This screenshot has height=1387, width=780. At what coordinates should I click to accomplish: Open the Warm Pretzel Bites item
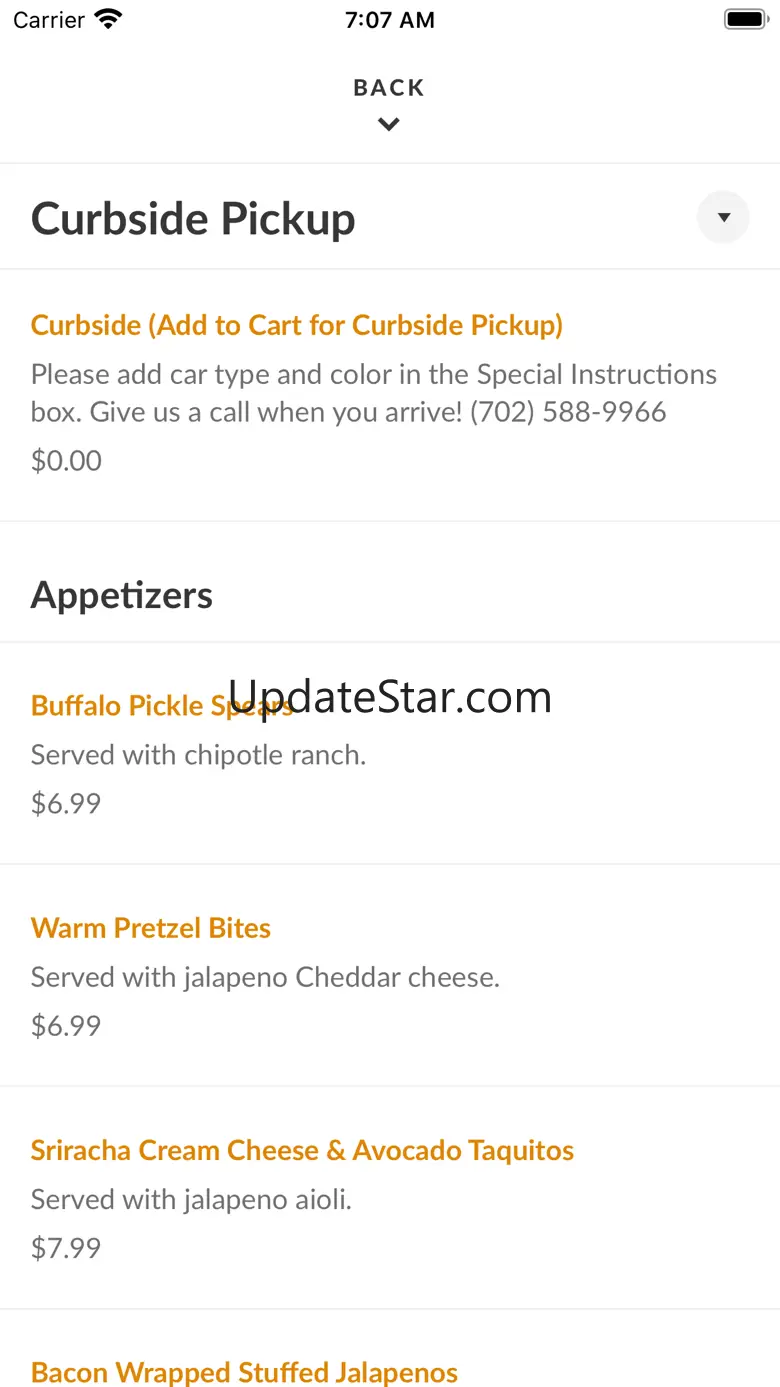151,928
